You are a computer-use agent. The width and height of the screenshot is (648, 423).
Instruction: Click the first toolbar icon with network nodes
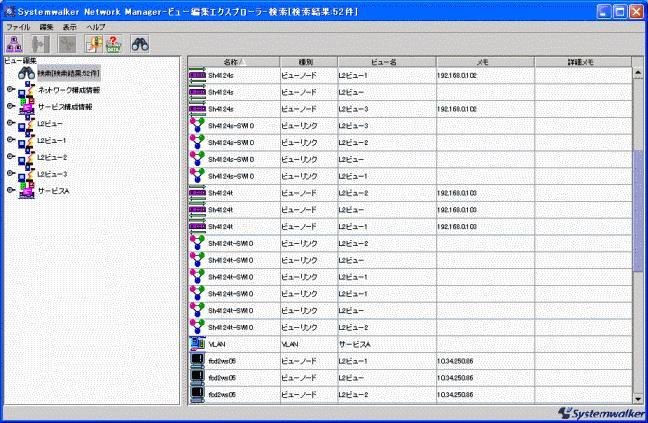(16, 45)
